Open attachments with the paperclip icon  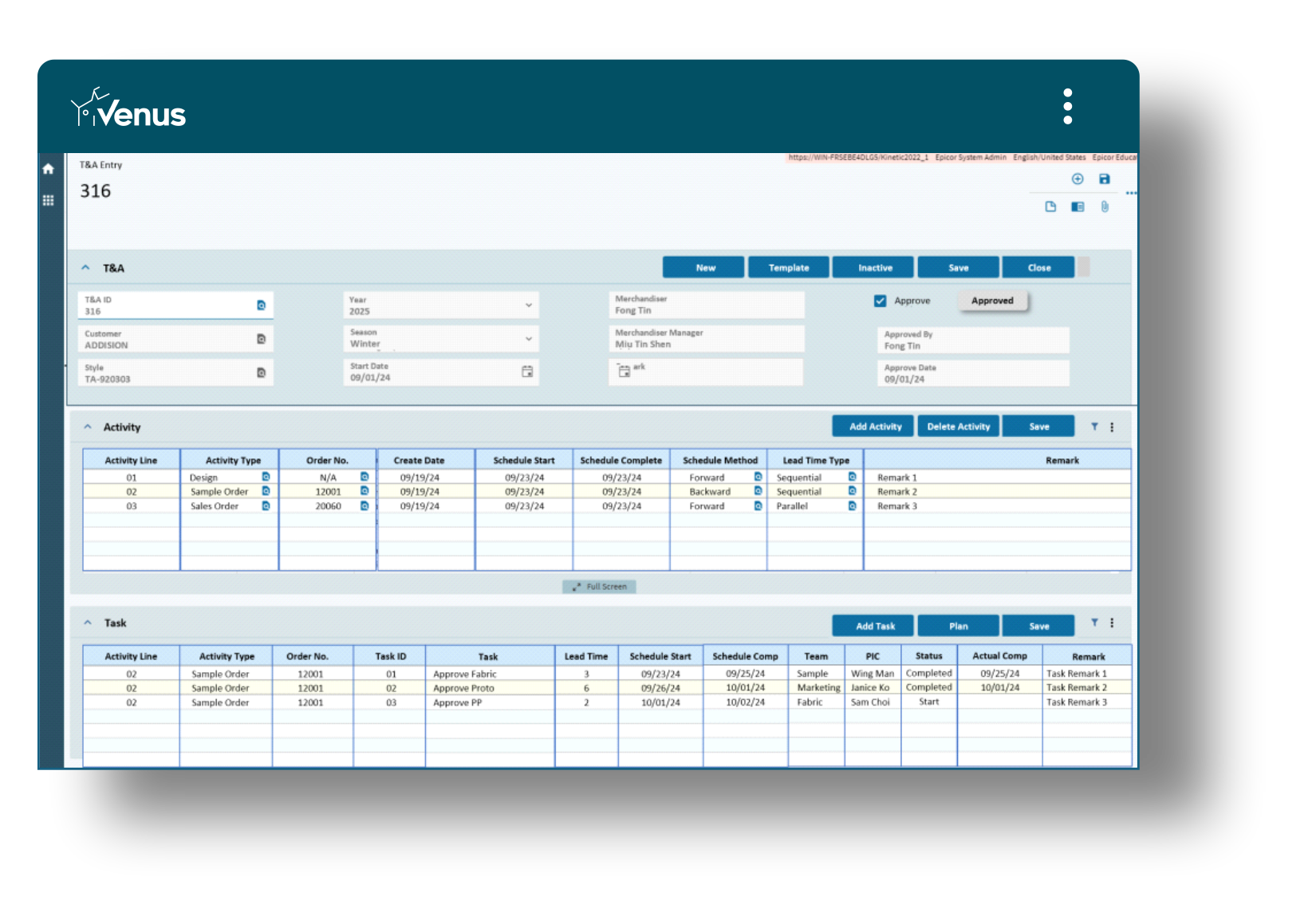[x=1105, y=207]
